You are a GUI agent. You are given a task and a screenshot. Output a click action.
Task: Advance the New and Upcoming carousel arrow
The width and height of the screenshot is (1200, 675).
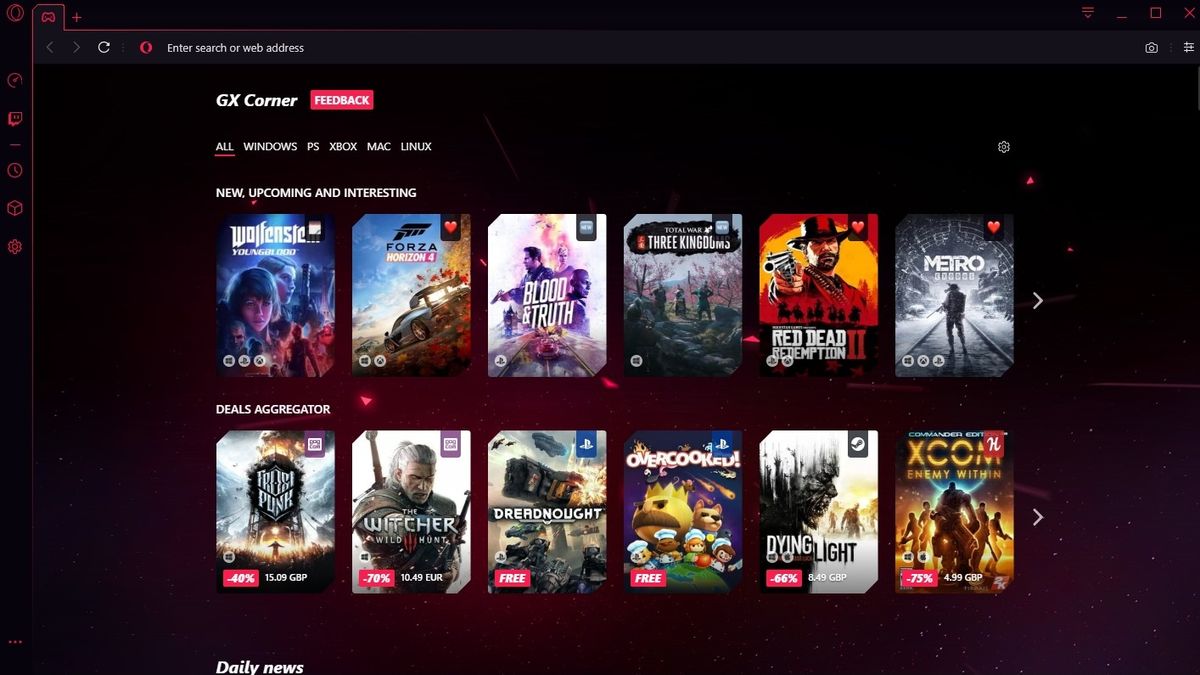coord(1038,300)
